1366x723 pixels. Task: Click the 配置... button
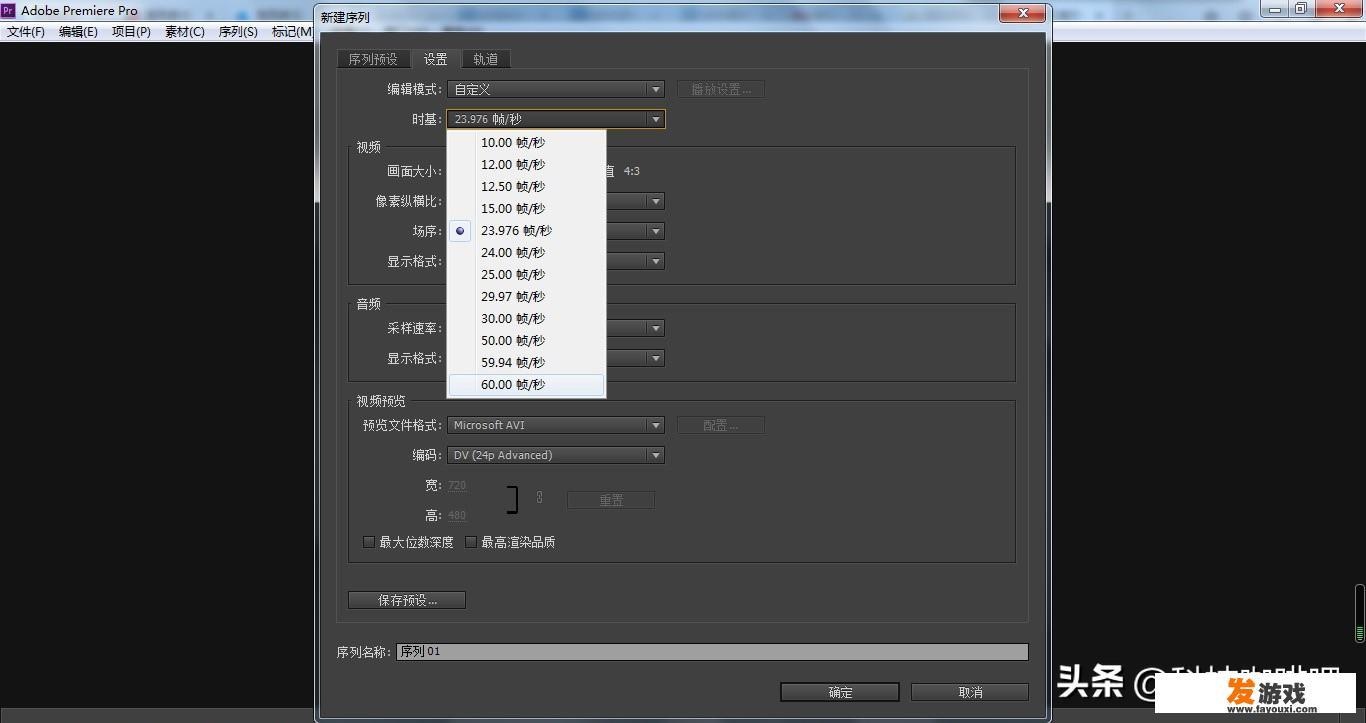point(721,425)
